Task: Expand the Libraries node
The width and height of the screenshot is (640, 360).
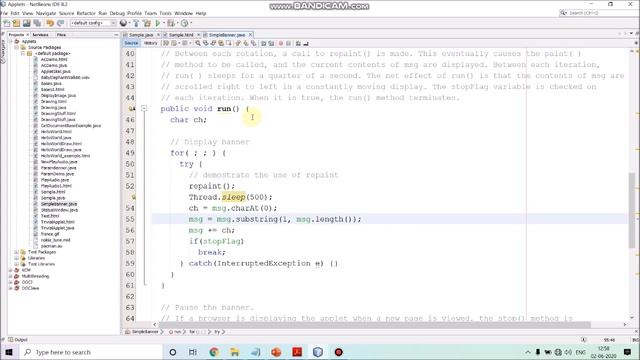Action: 17,258
